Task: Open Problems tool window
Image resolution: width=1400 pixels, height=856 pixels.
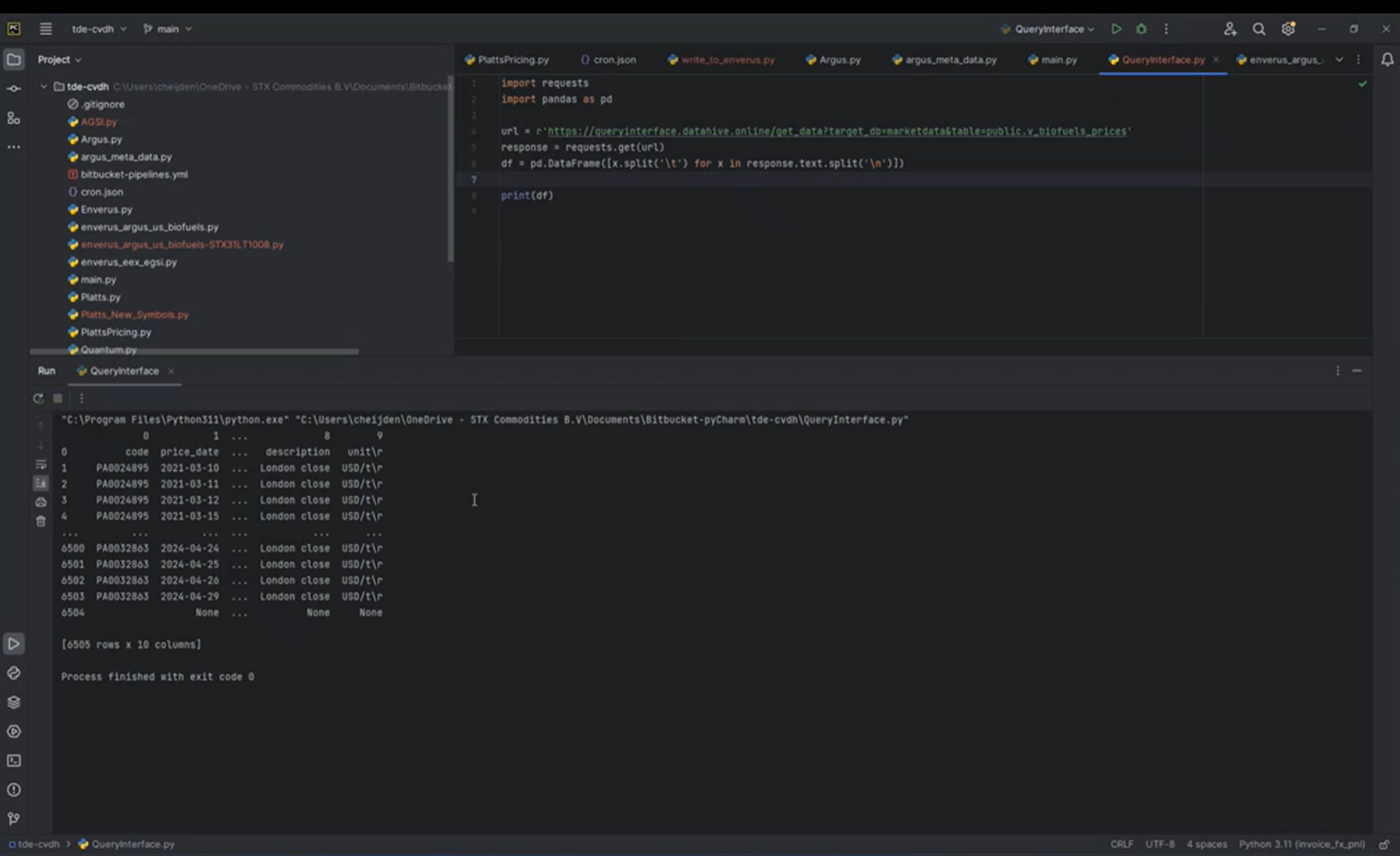Action: point(13,790)
